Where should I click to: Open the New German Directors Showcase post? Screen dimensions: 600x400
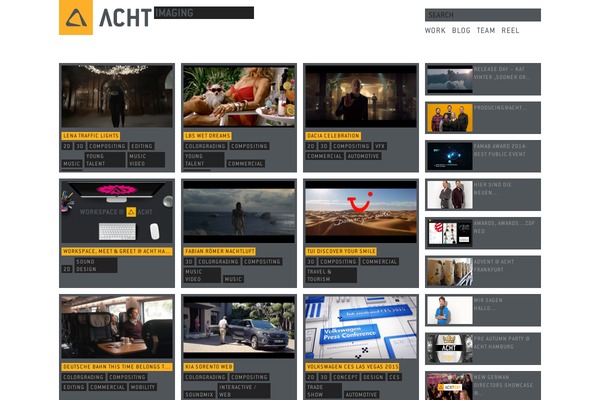(x=483, y=385)
